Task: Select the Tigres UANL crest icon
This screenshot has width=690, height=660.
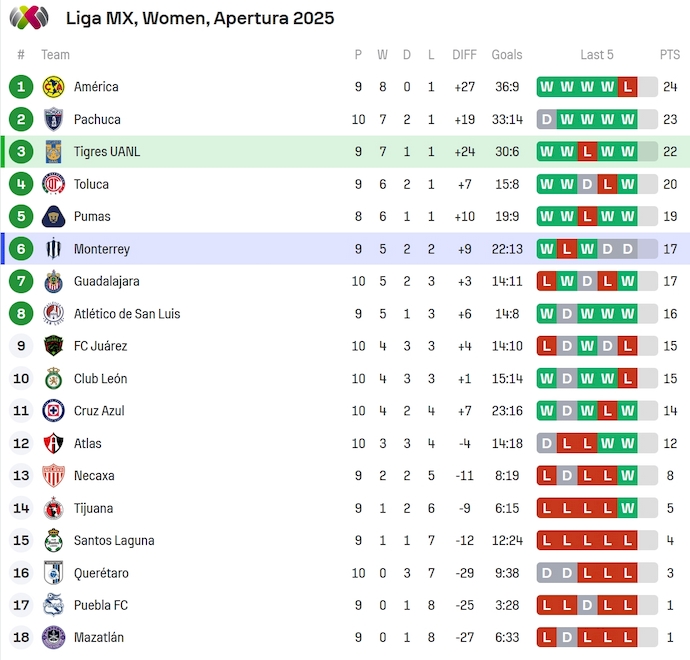Action: (53, 152)
